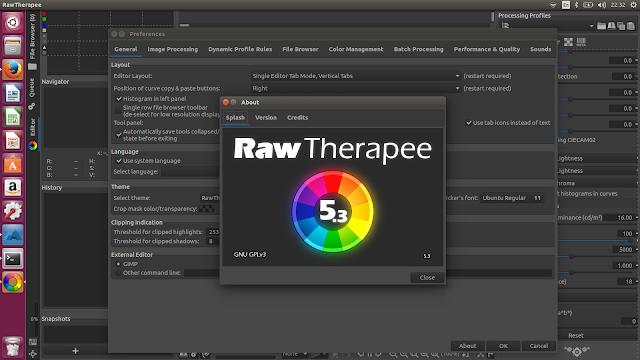Open Chroma dropdown in tool panel
The width and height of the screenshot is (640, 360).
point(598,183)
